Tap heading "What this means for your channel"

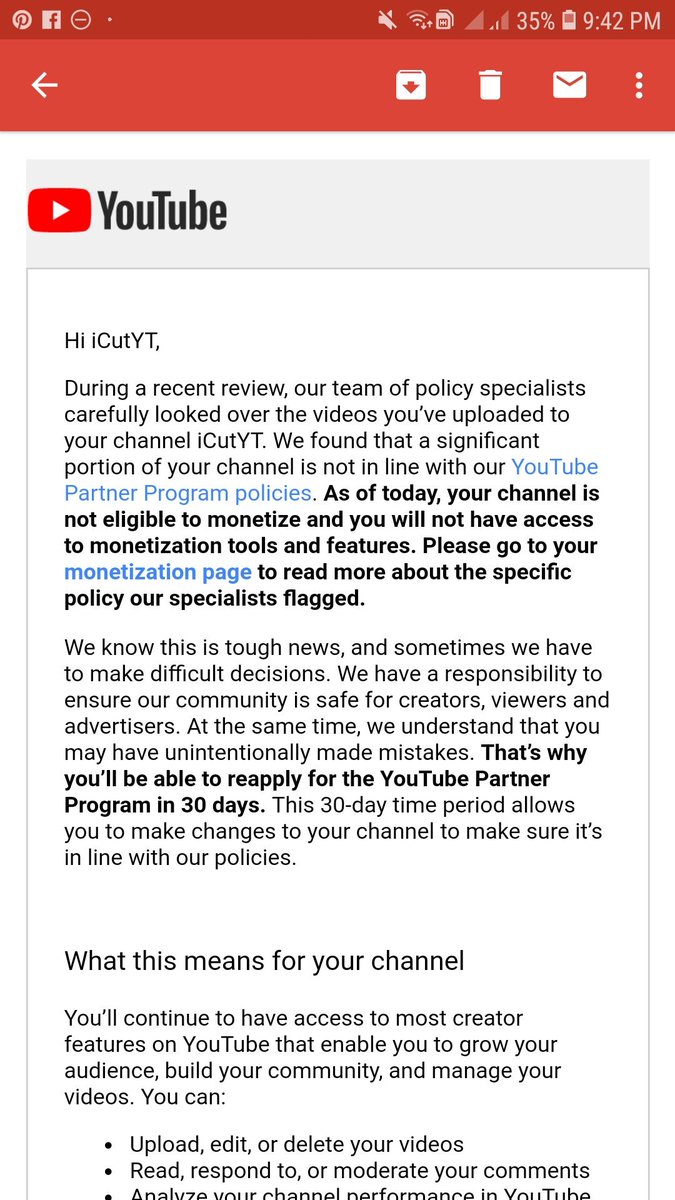[265, 961]
